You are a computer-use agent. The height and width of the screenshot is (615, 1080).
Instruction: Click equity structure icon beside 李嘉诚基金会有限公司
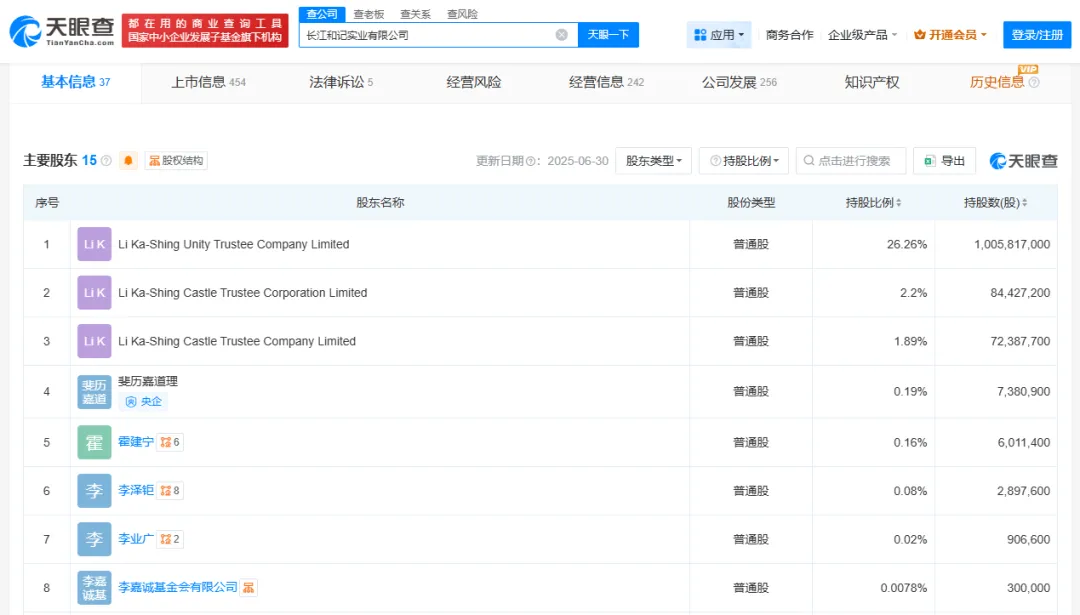[x=249, y=587]
